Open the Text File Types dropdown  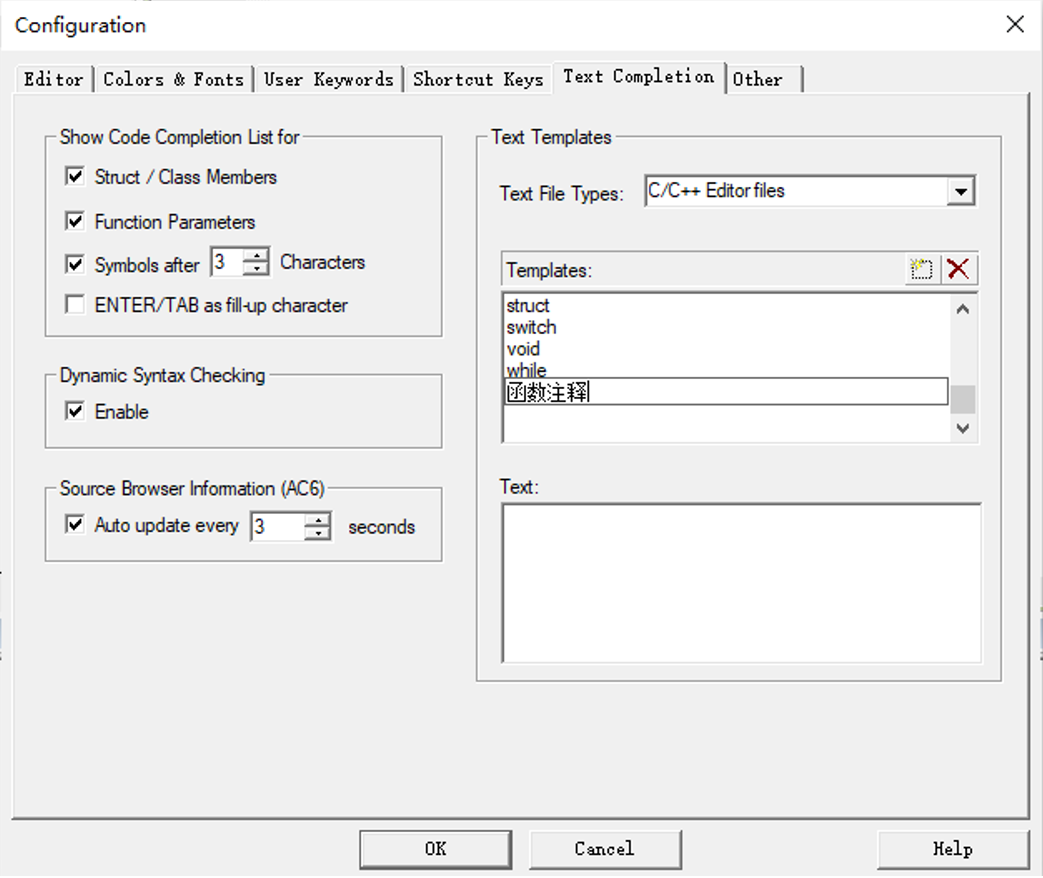960,191
